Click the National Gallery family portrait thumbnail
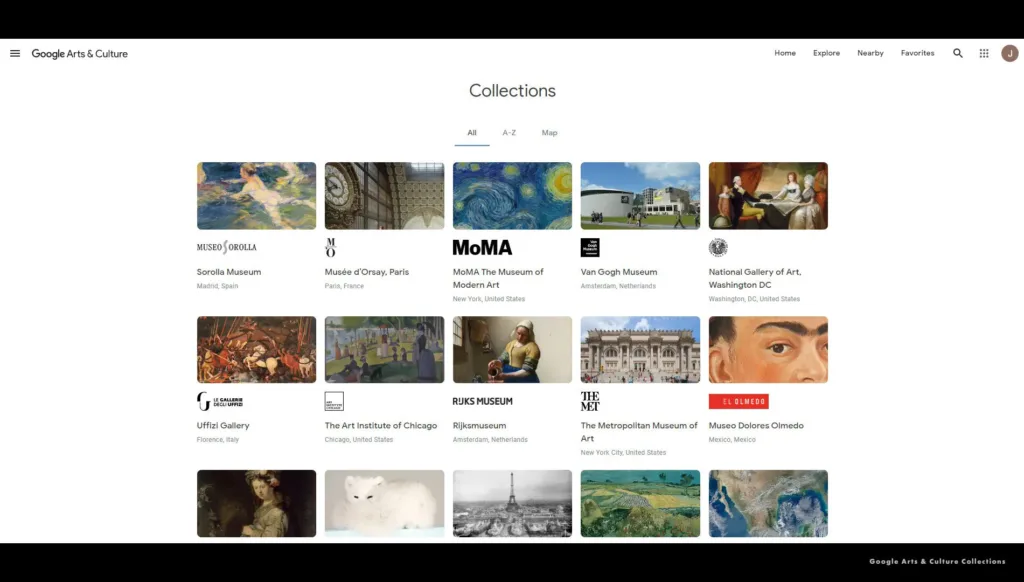 coord(768,196)
